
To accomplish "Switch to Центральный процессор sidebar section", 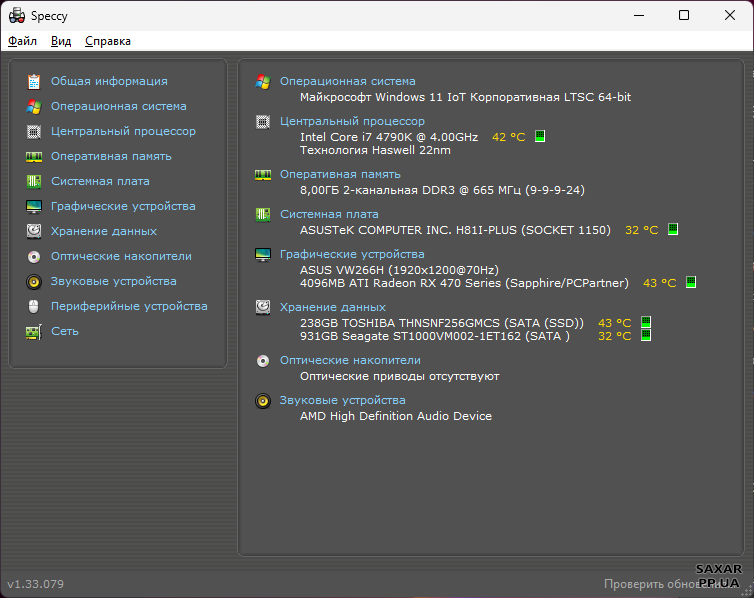I will click(x=124, y=131).
